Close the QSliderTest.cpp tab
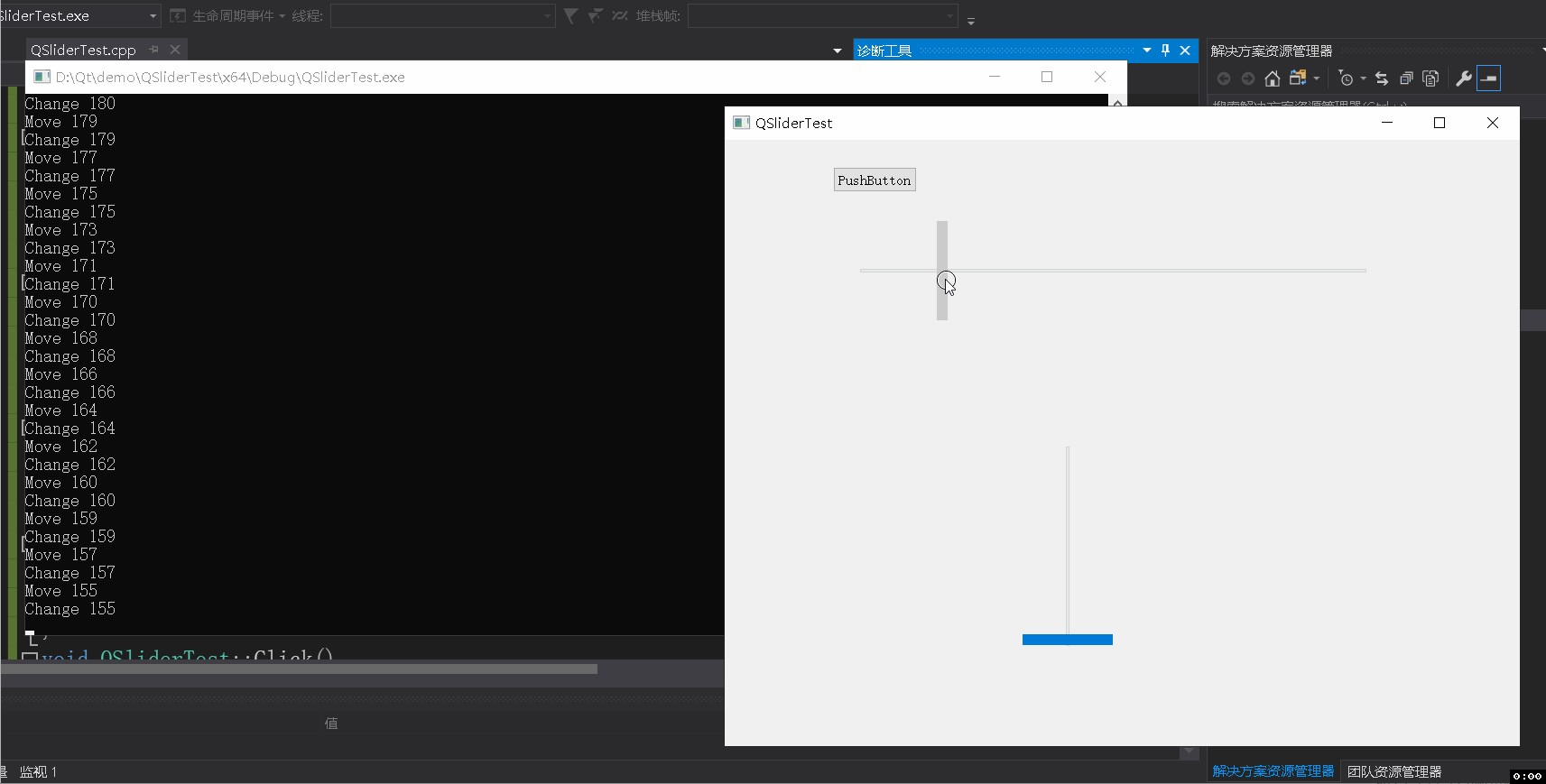The image size is (1546, 784). [175, 50]
